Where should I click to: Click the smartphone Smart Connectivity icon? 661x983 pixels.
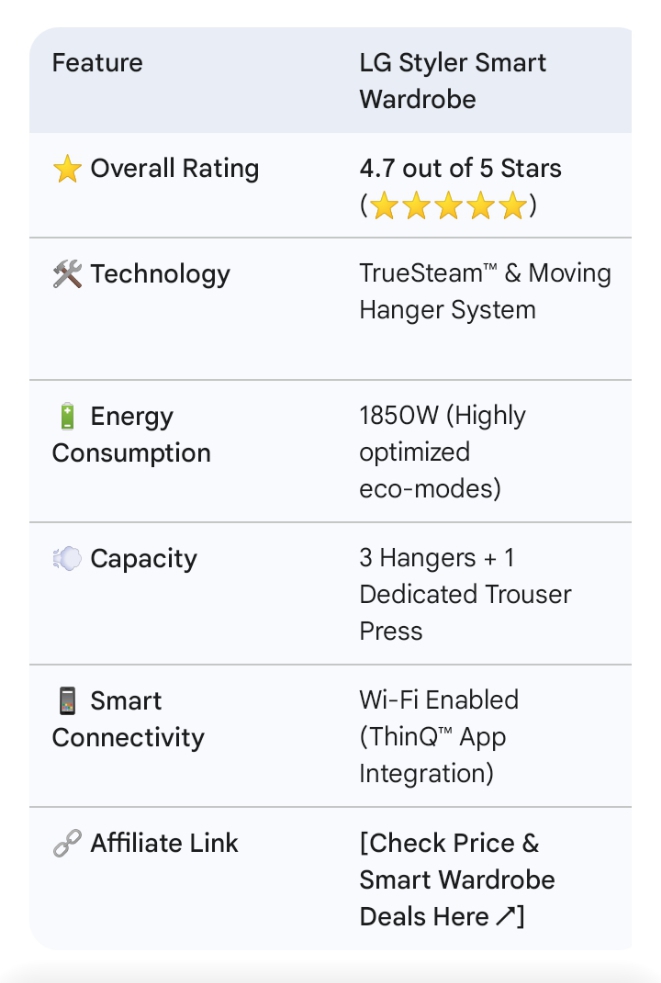(67, 701)
